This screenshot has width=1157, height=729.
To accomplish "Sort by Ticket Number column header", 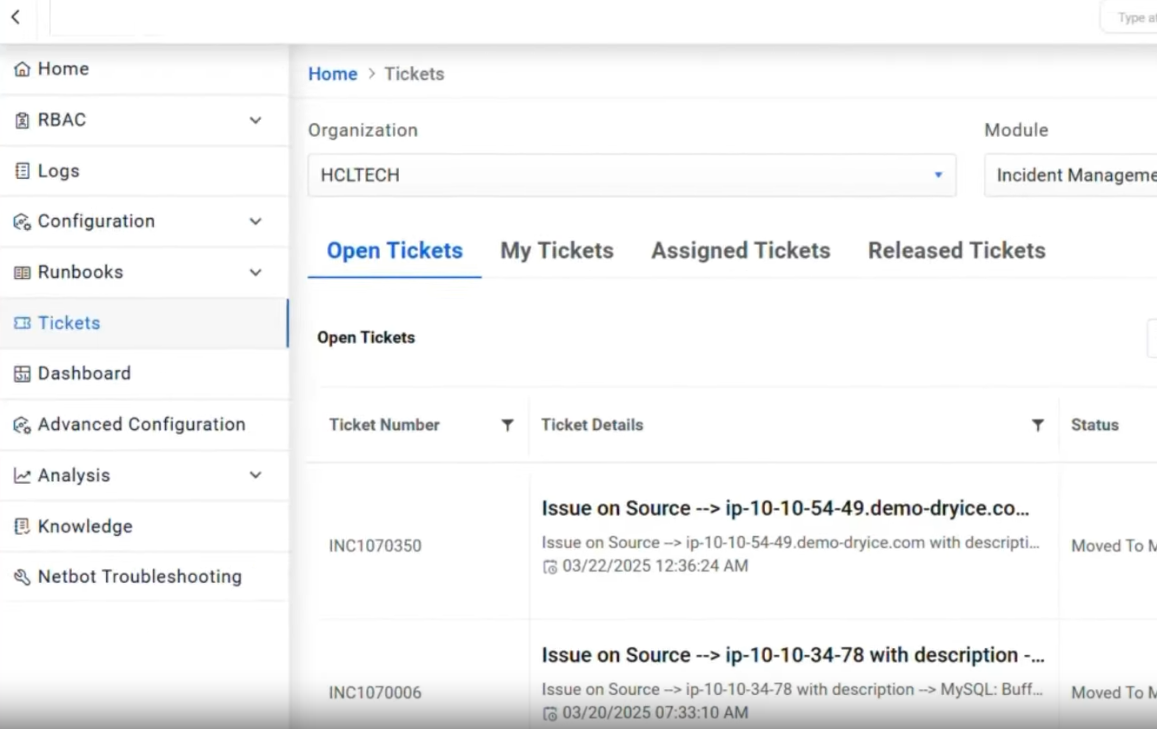I will point(384,425).
